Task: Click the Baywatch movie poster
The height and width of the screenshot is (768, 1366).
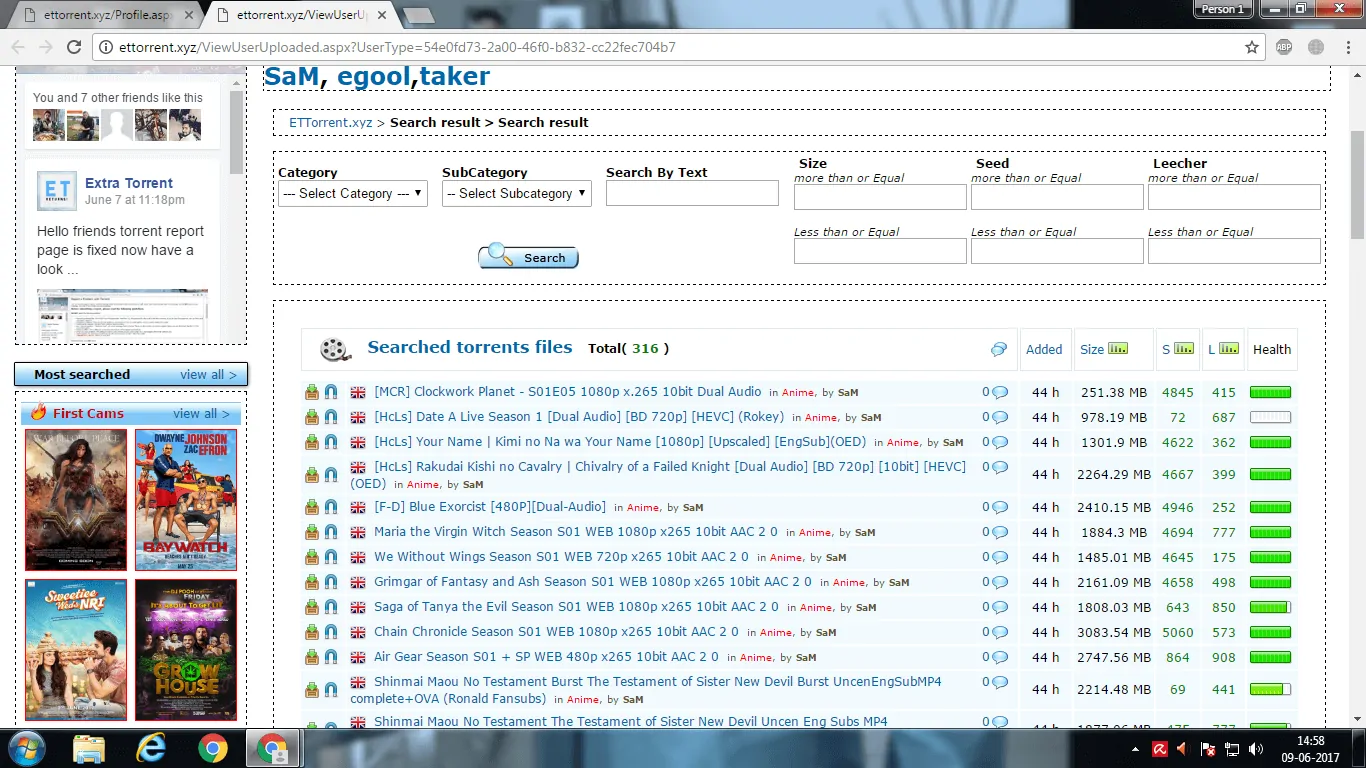Action: click(186, 500)
